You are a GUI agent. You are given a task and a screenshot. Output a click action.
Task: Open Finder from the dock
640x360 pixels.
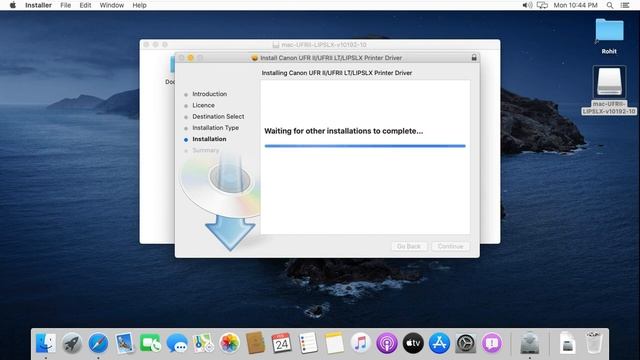[x=46, y=343]
